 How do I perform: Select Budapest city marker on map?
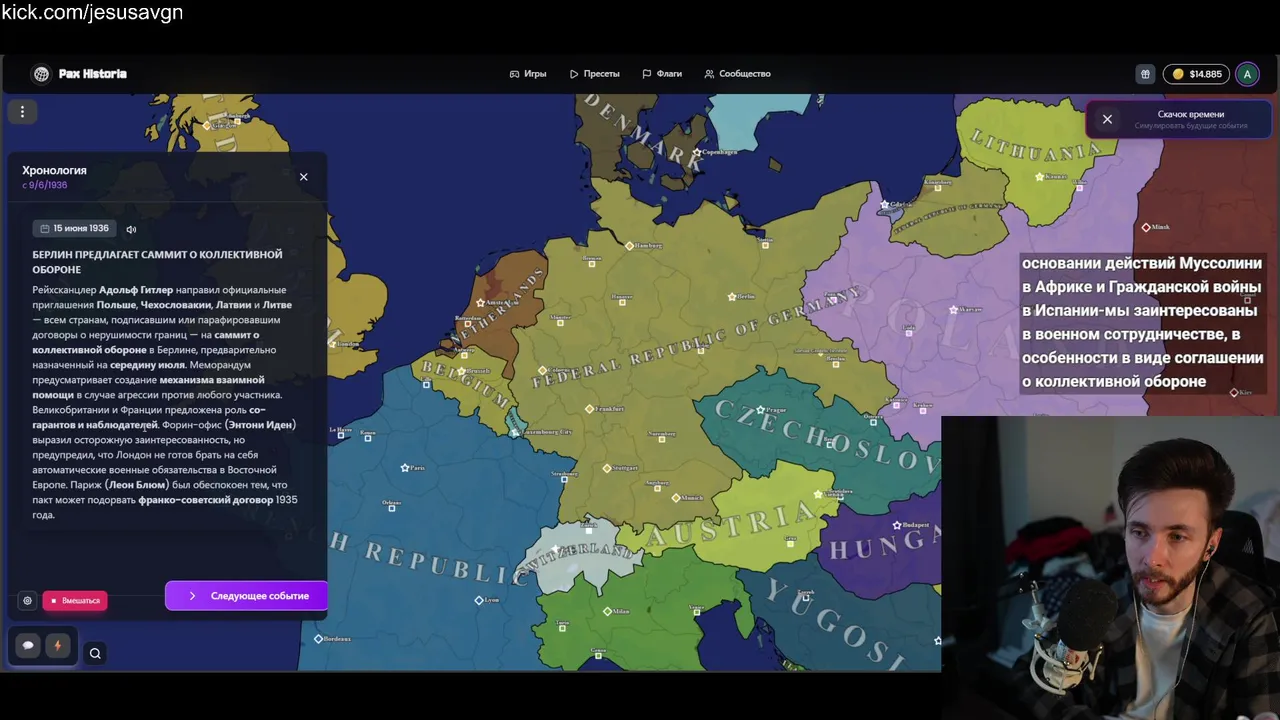pos(897,525)
